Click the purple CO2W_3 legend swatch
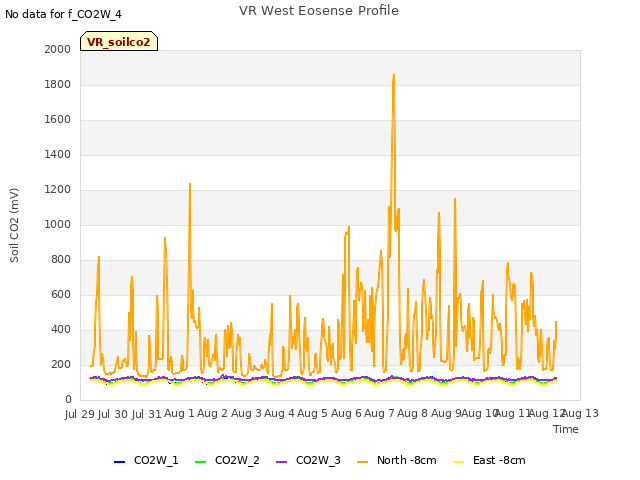The width and height of the screenshot is (640, 480). coord(281,462)
